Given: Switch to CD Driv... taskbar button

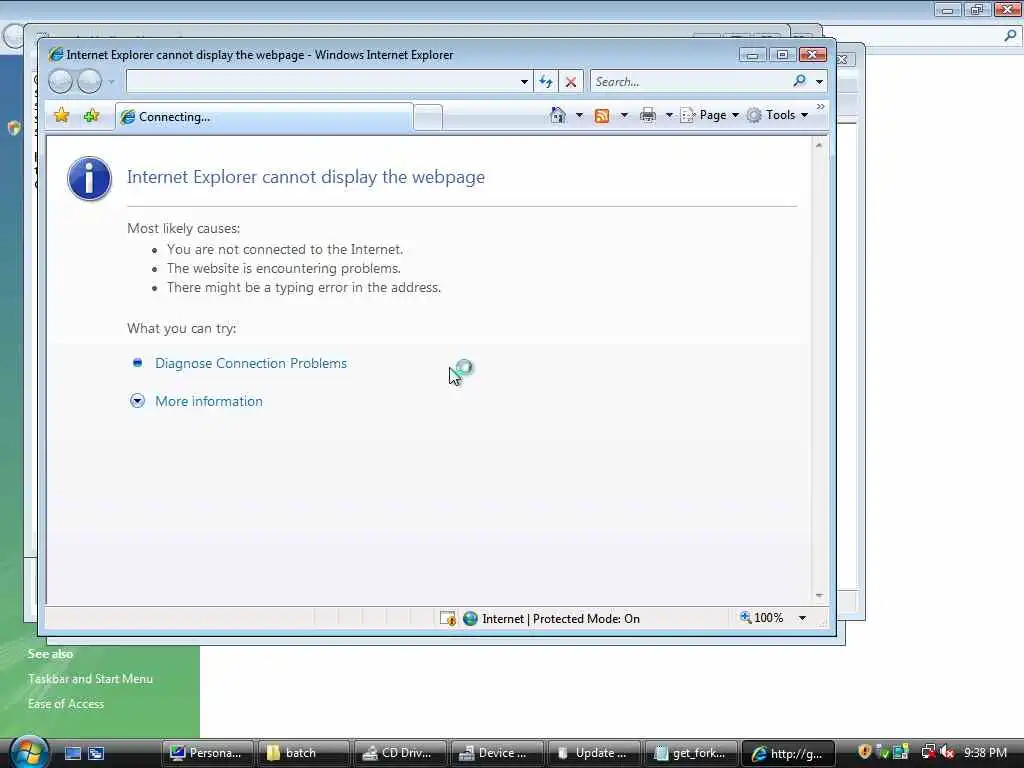Looking at the screenshot, I should coord(400,753).
